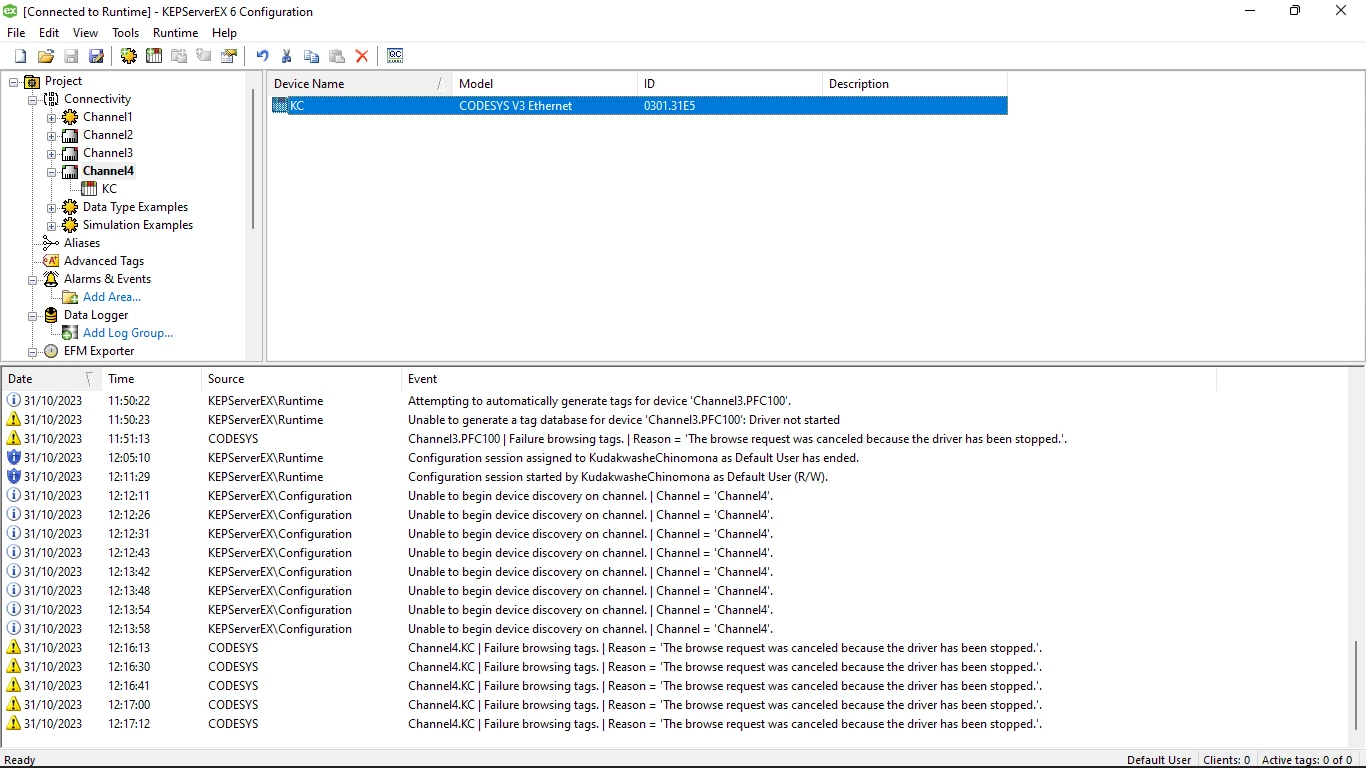The image size is (1366, 768).
Task: Click 'Configuration session started' event at 12:11:29
Action: tap(618, 477)
